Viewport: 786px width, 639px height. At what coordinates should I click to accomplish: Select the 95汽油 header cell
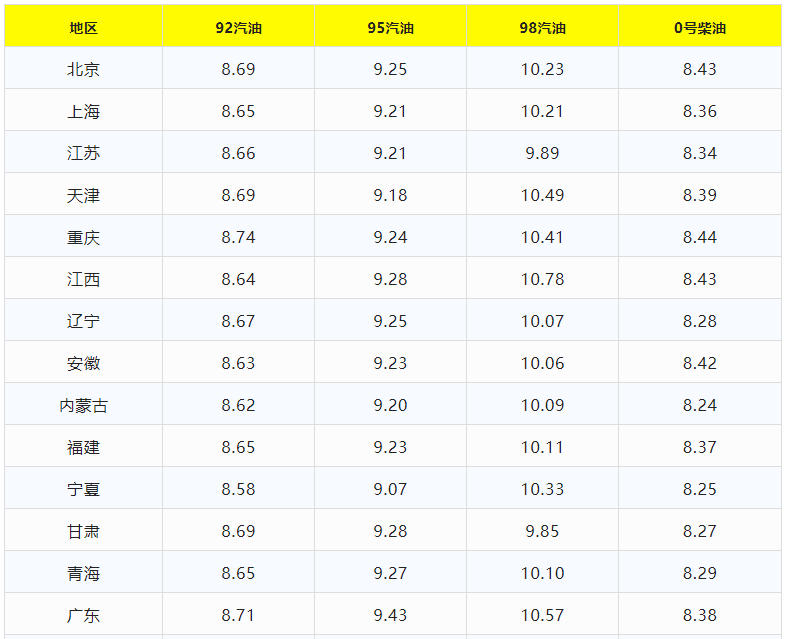[x=390, y=28]
